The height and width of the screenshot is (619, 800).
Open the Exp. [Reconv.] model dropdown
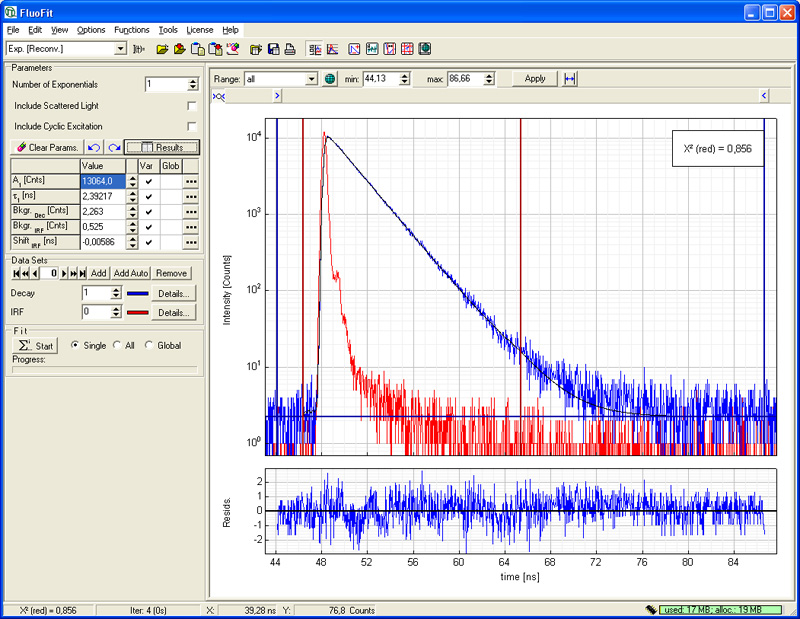point(120,48)
